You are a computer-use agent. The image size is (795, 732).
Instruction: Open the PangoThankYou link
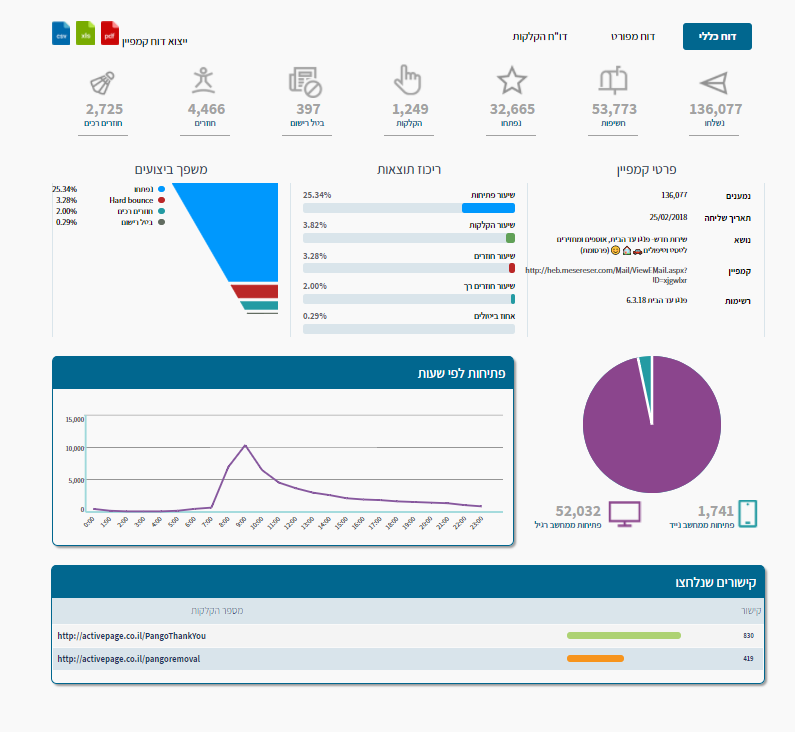pyautogui.click(x=131, y=635)
